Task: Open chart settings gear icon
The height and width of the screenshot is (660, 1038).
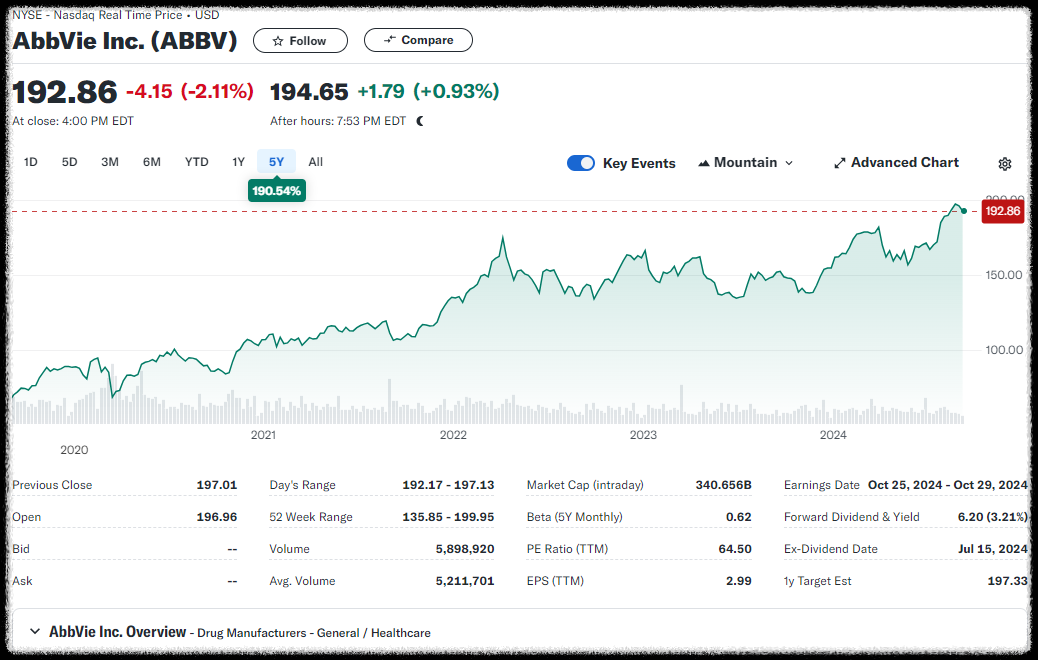Action: 1004,164
